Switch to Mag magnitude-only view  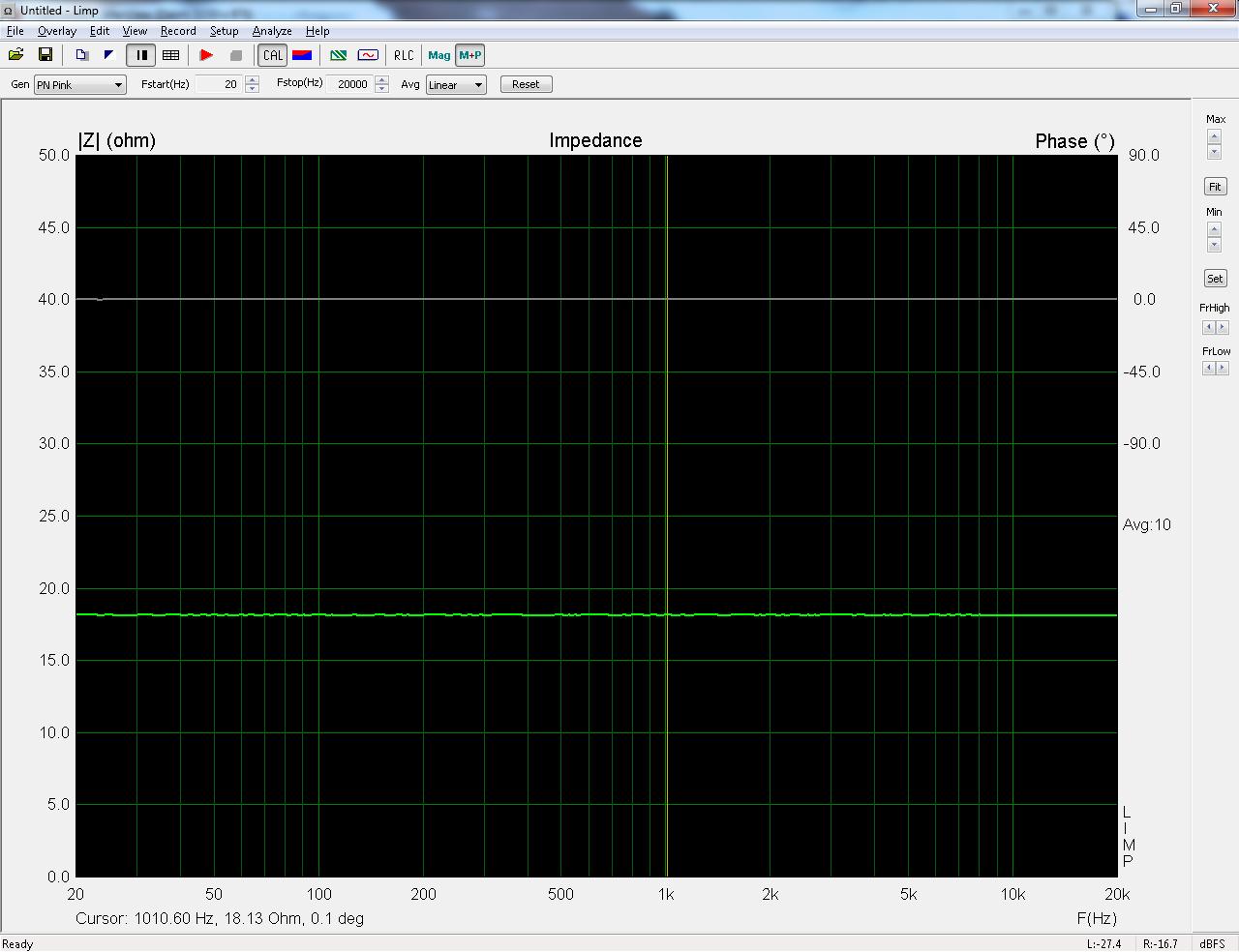pos(439,55)
